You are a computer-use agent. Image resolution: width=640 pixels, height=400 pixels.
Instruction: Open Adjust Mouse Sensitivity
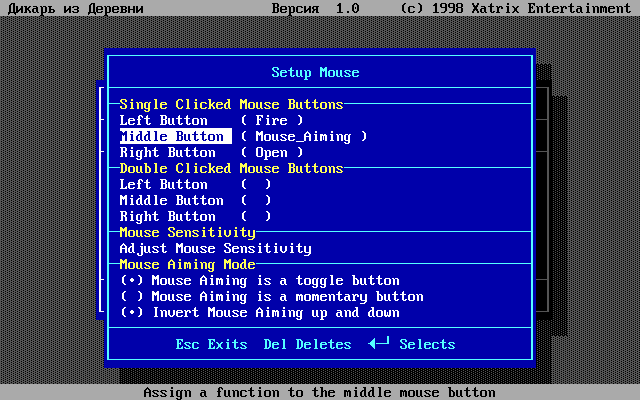(x=216, y=249)
